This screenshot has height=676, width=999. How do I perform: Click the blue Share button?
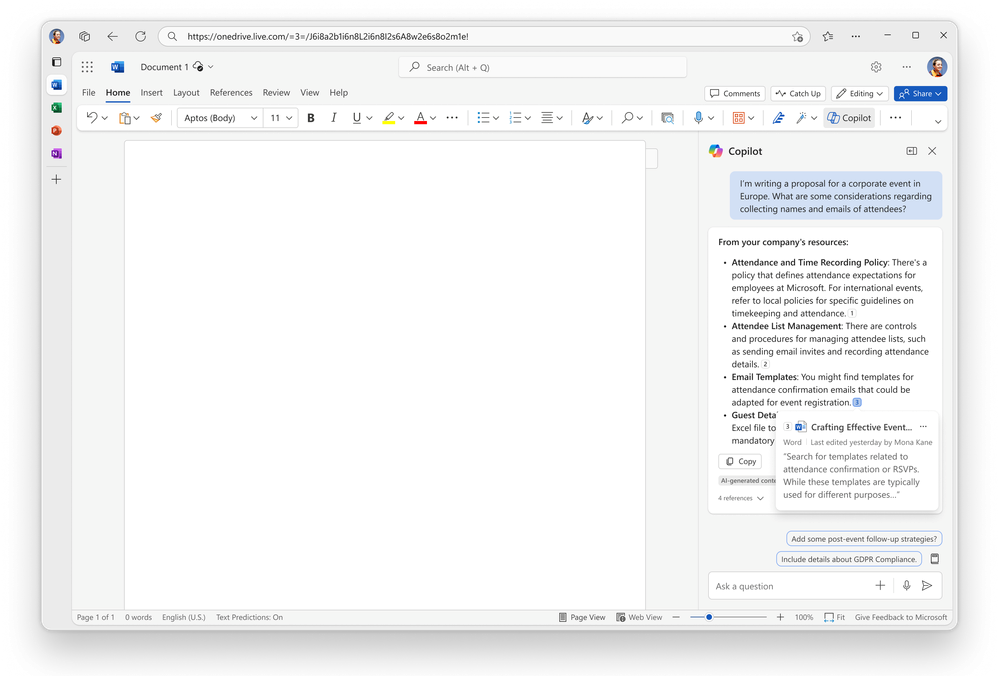(920, 94)
